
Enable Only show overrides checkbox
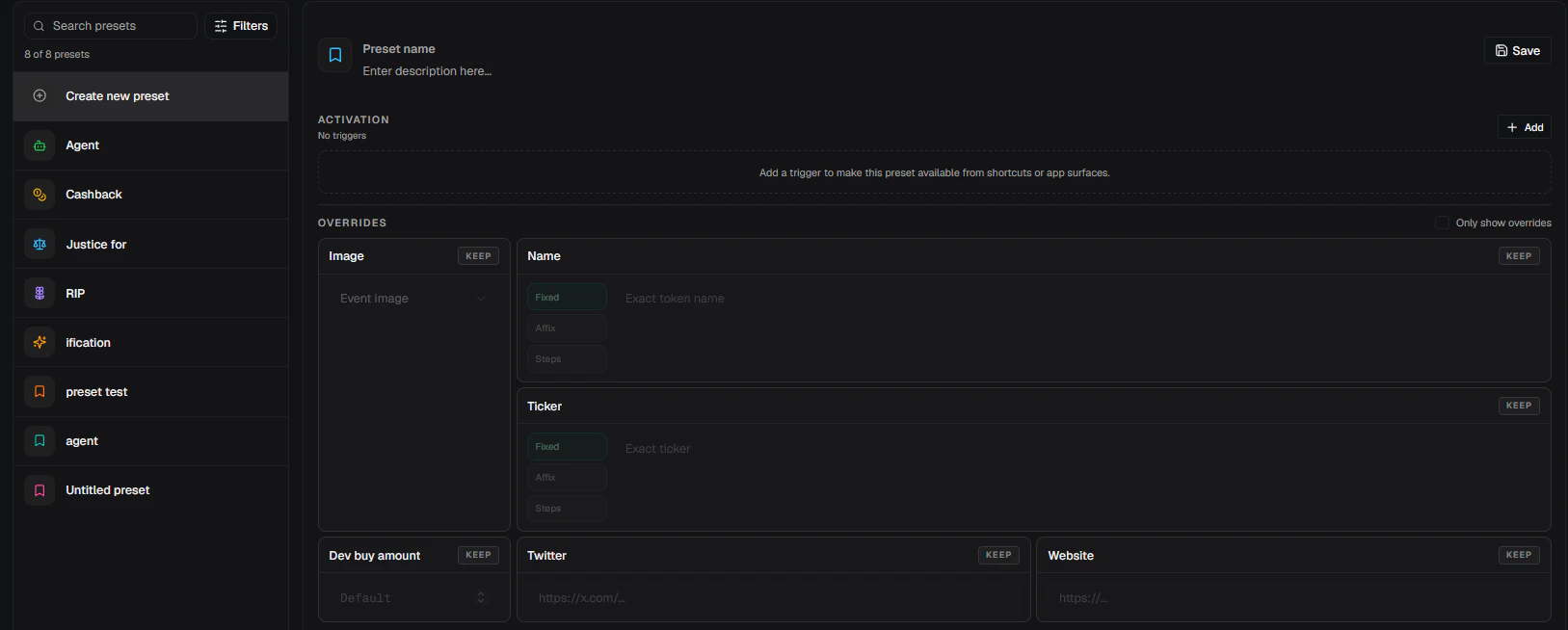click(x=1442, y=223)
